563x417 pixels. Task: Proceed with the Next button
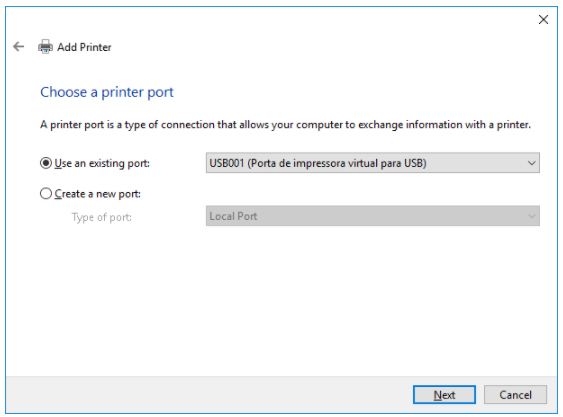tap(444, 395)
